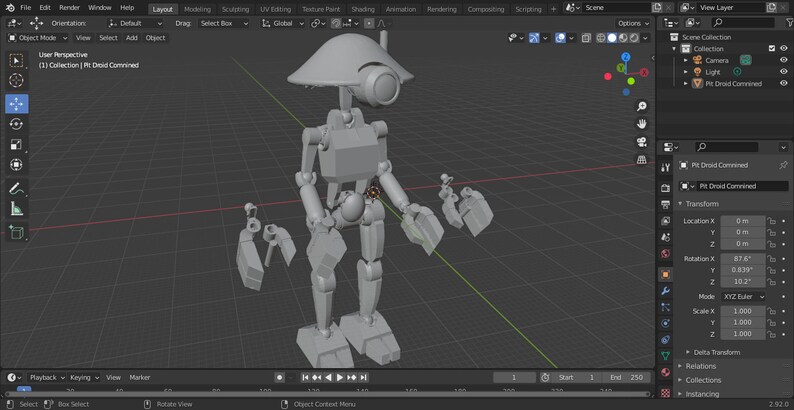Switch to wireframe viewport shading
Image resolution: width=794 pixels, height=410 pixels.
pyautogui.click(x=601, y=38)
